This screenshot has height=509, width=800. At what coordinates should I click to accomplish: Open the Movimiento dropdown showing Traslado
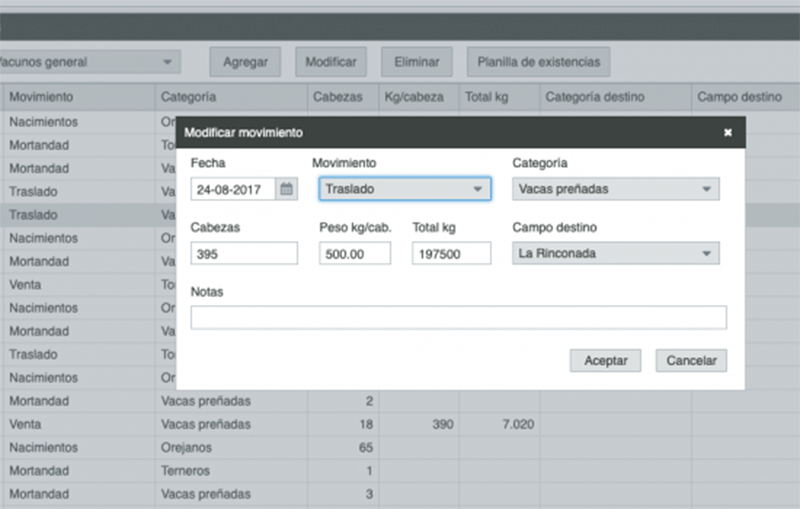pyautogui.click(x=405, y=189)
